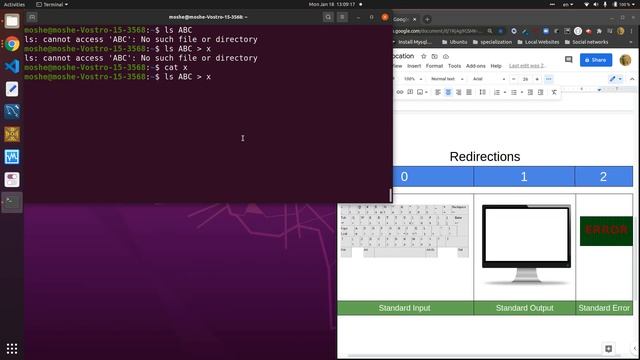Open a new tab in the terminal window
Viewport: 640px width, 360px height.
coord(32,17)
